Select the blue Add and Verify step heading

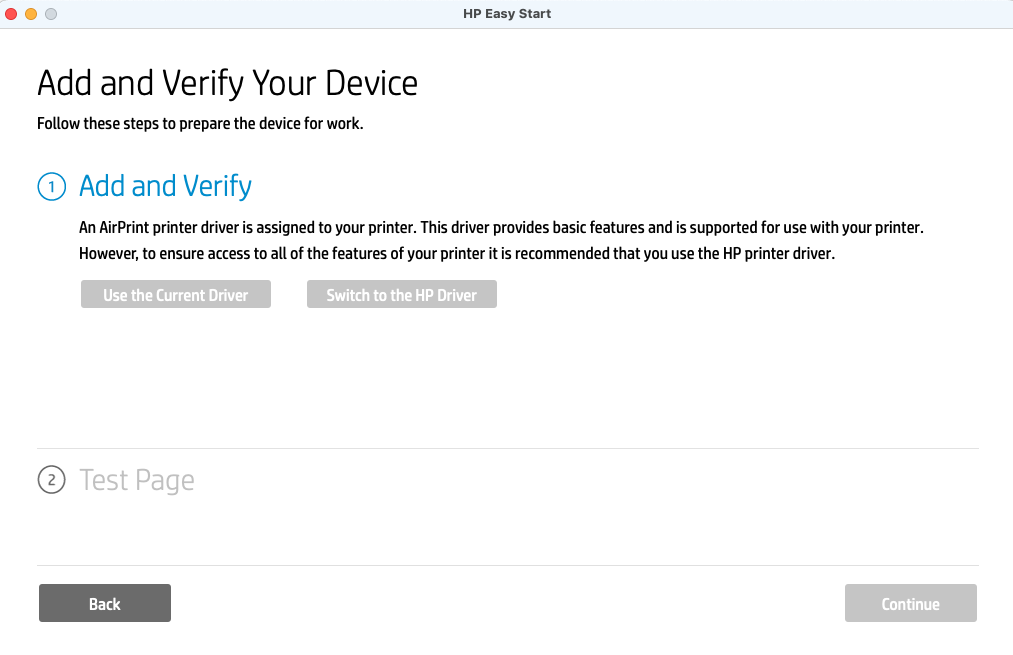pyautogui.click(x=165, y=186)
